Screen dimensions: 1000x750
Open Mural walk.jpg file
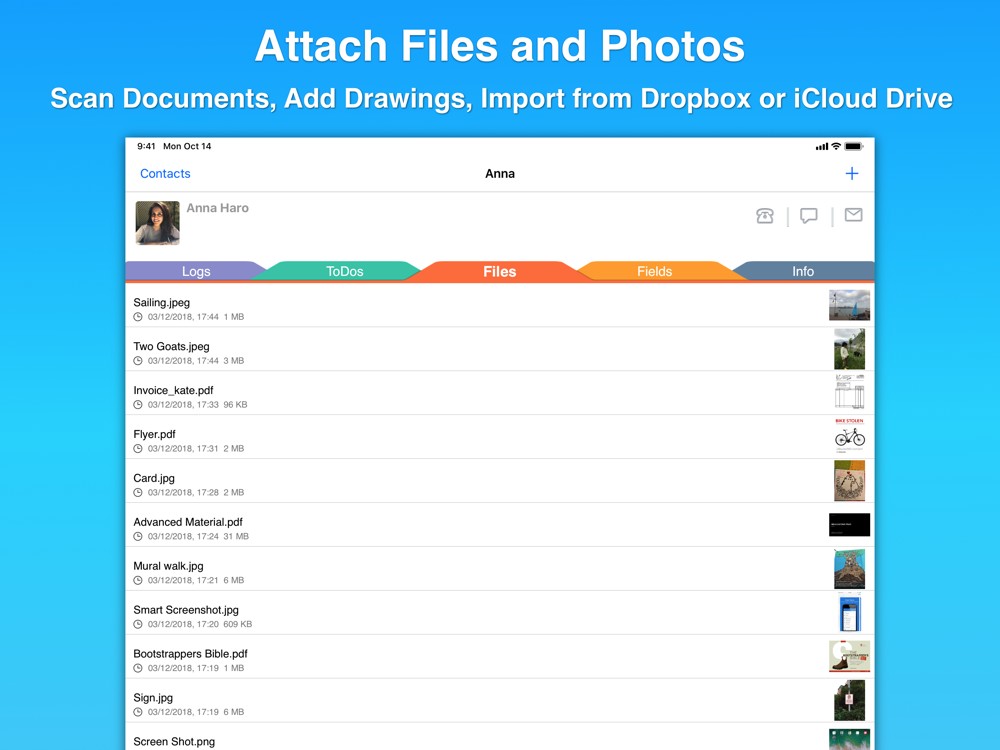coord(500,570)
